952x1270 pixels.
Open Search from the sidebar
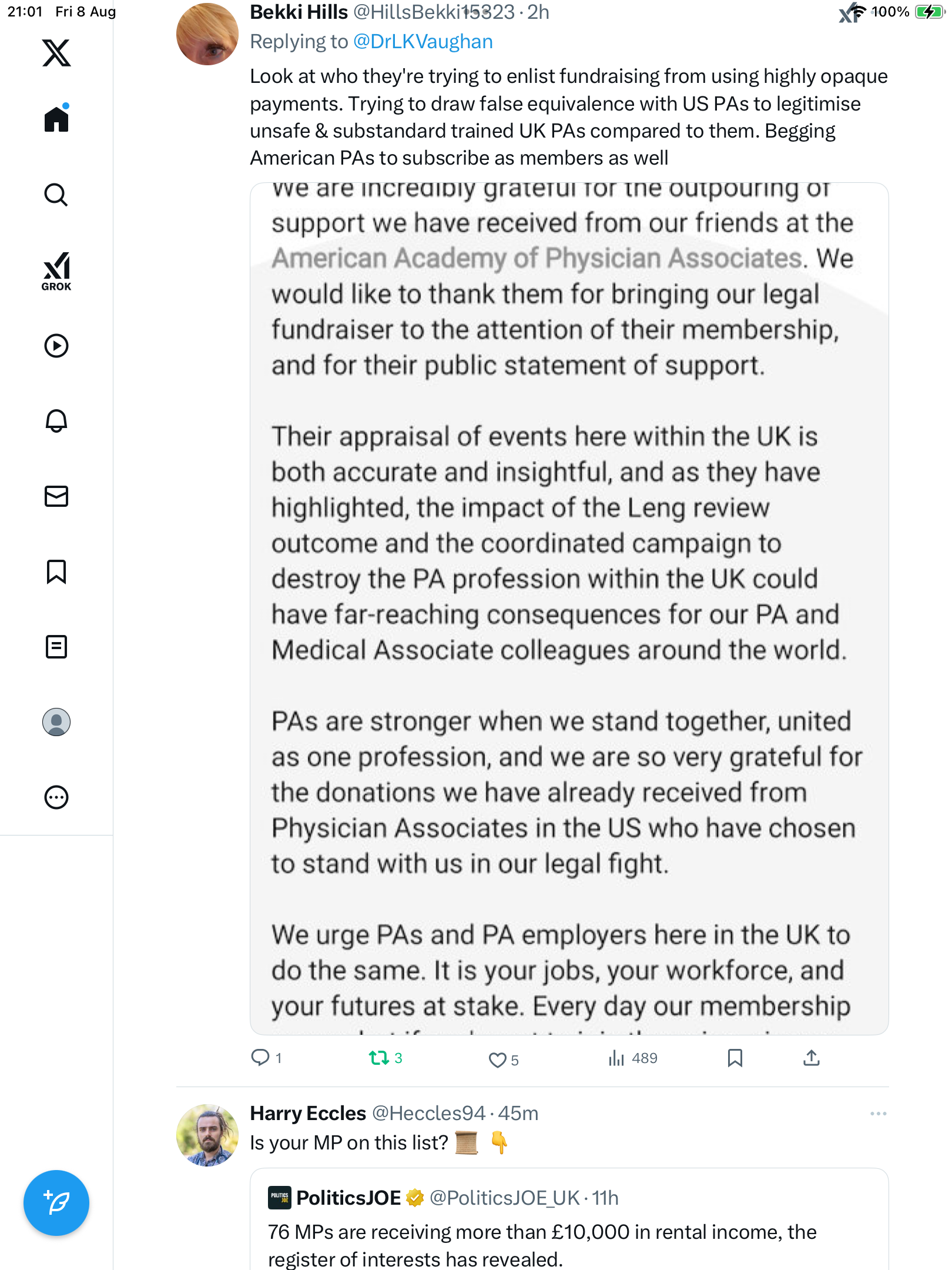(x=56, y=195)
